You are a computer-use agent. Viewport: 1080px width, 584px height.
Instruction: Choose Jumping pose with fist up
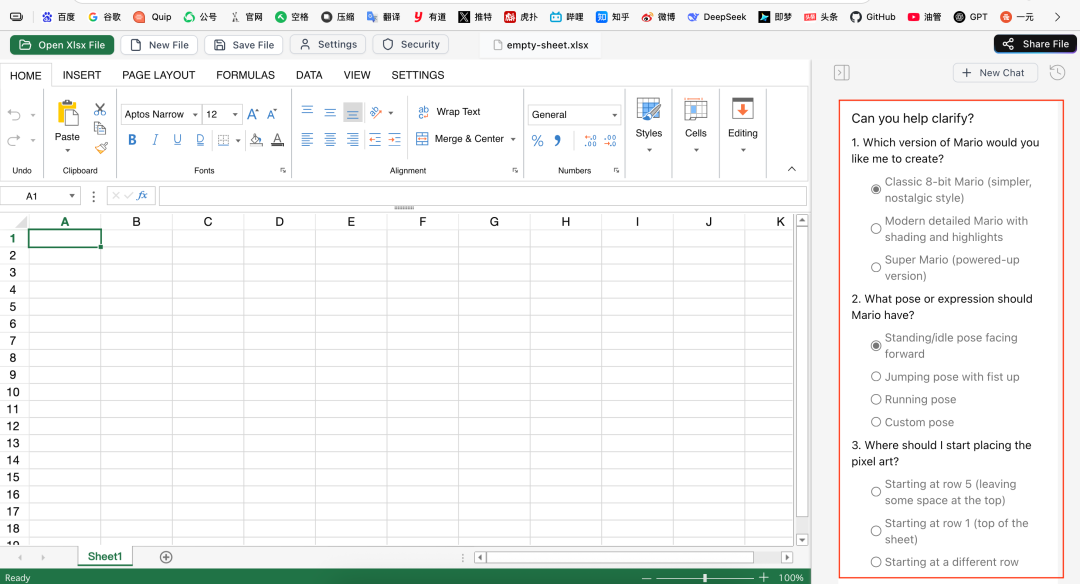(876, 377)
